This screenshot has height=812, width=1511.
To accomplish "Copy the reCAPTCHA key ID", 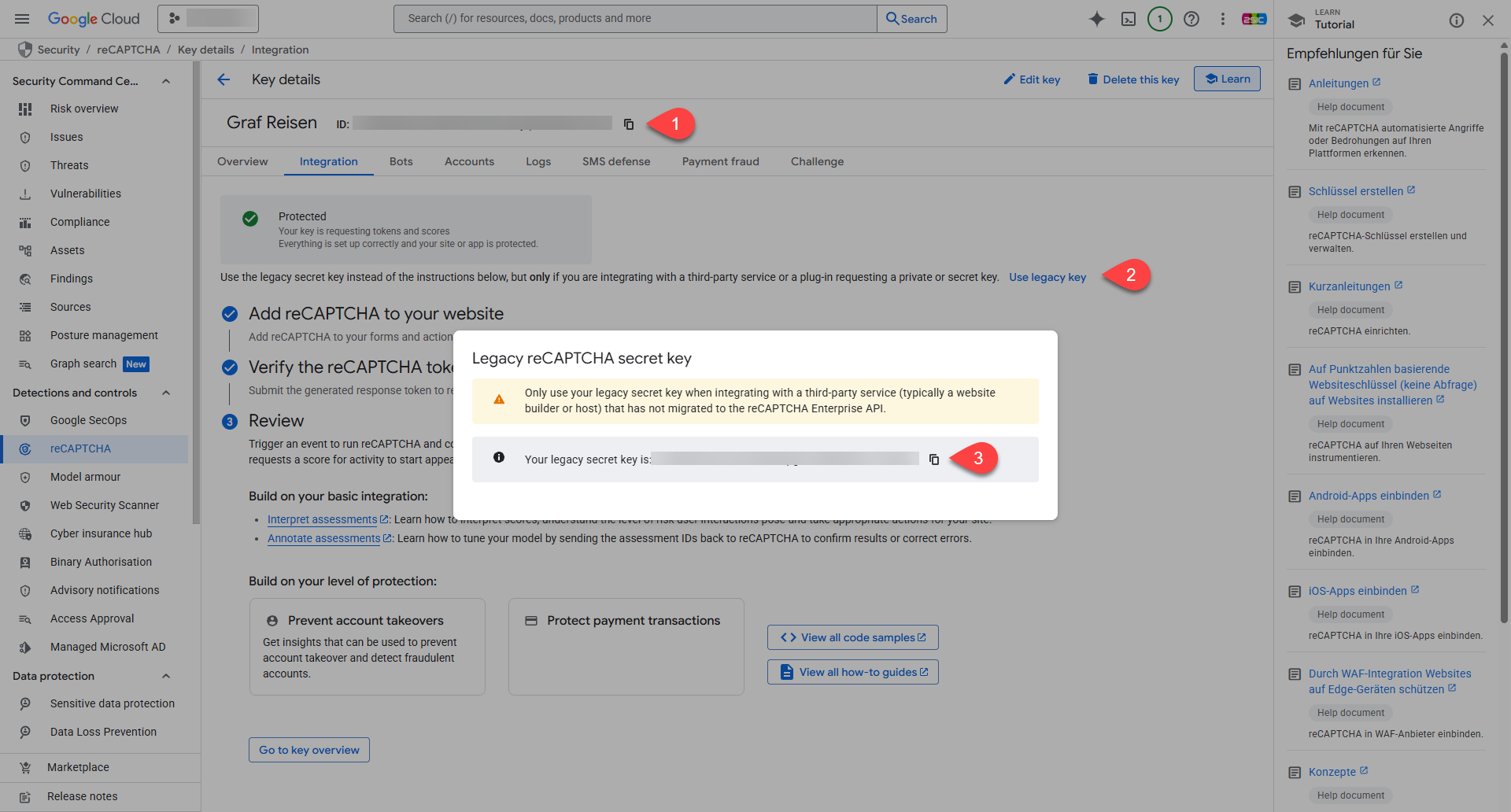I will click(629, 124).
